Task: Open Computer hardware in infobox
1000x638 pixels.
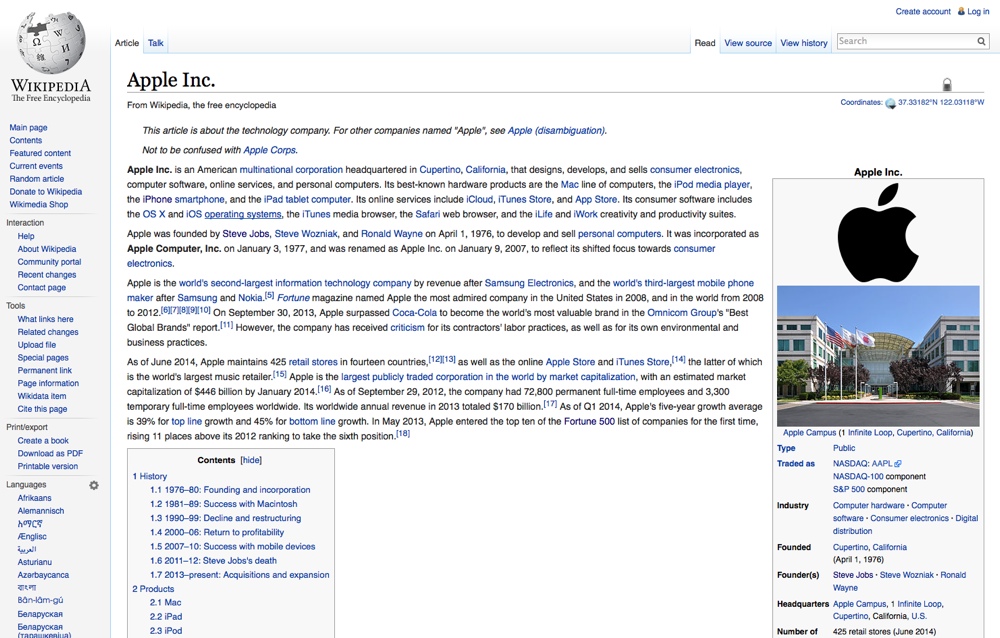Action: 869,505
